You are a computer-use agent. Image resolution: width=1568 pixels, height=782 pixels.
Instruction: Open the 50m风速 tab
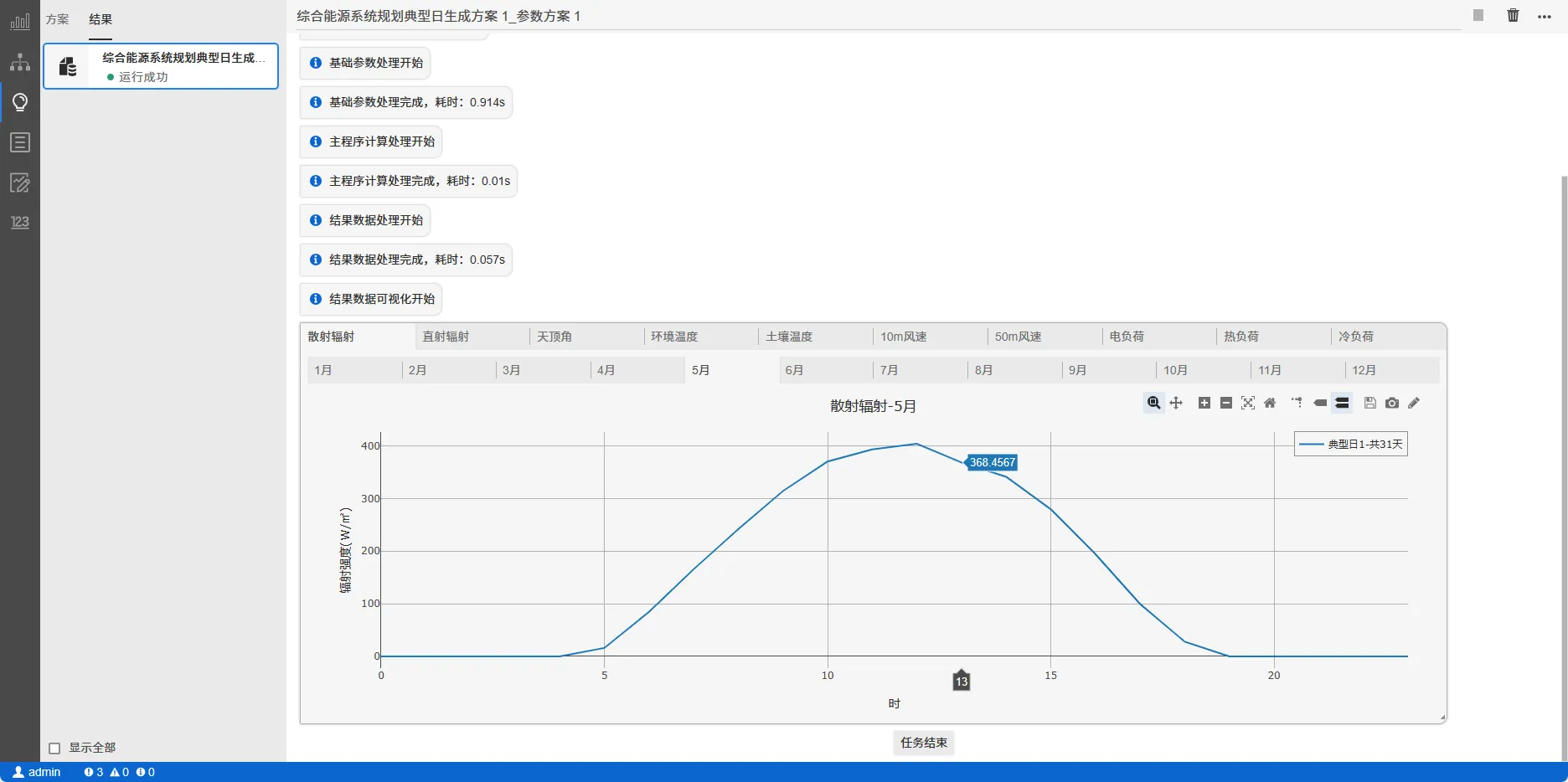(1045, 337)
